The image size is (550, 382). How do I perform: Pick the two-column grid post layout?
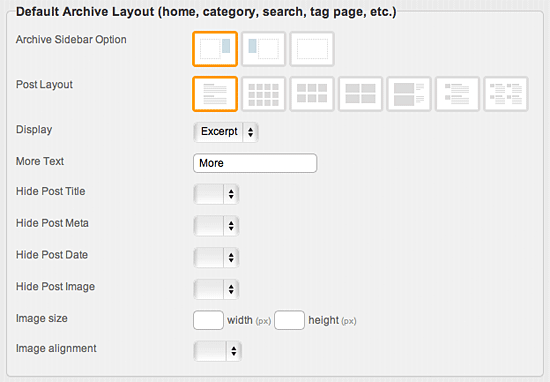click(360, 94)
